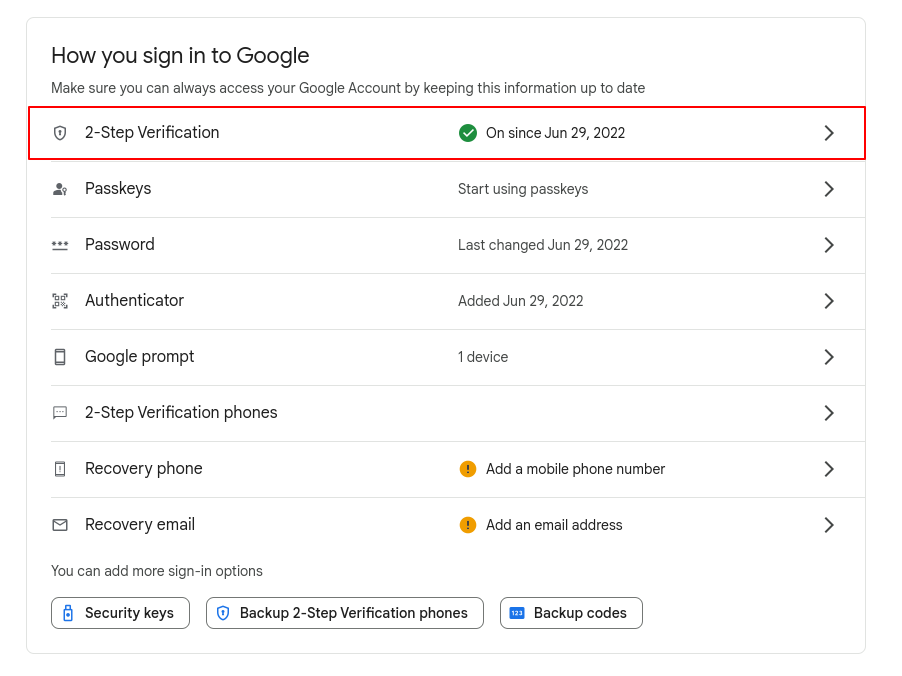
Task: Click the orange warning icon for Recovery phone
Action: pos(468,469)
